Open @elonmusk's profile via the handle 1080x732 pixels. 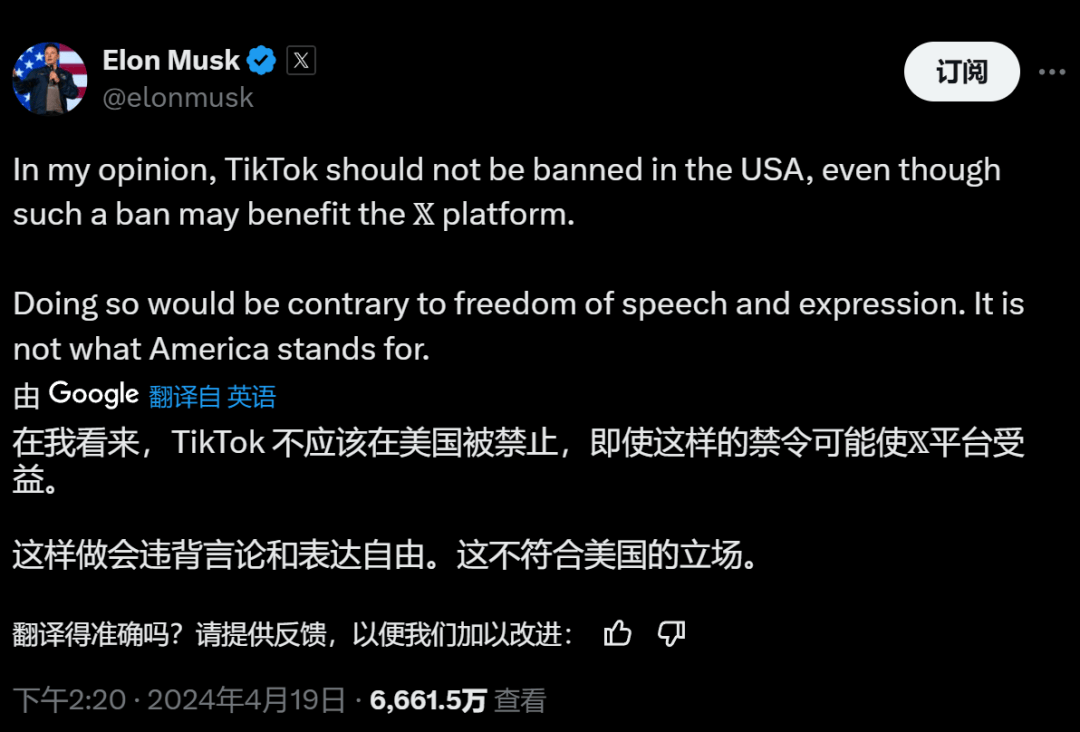tap(179, 97)
